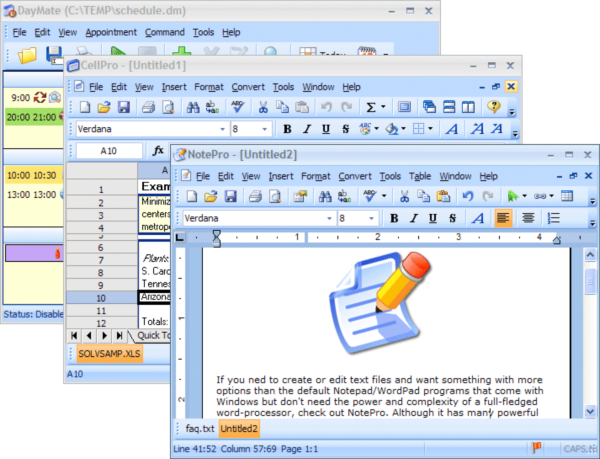The height and width of the screenshot is (459, 600).
Task: Undo last action in NotePro
Action: click(x=468, y=197)
